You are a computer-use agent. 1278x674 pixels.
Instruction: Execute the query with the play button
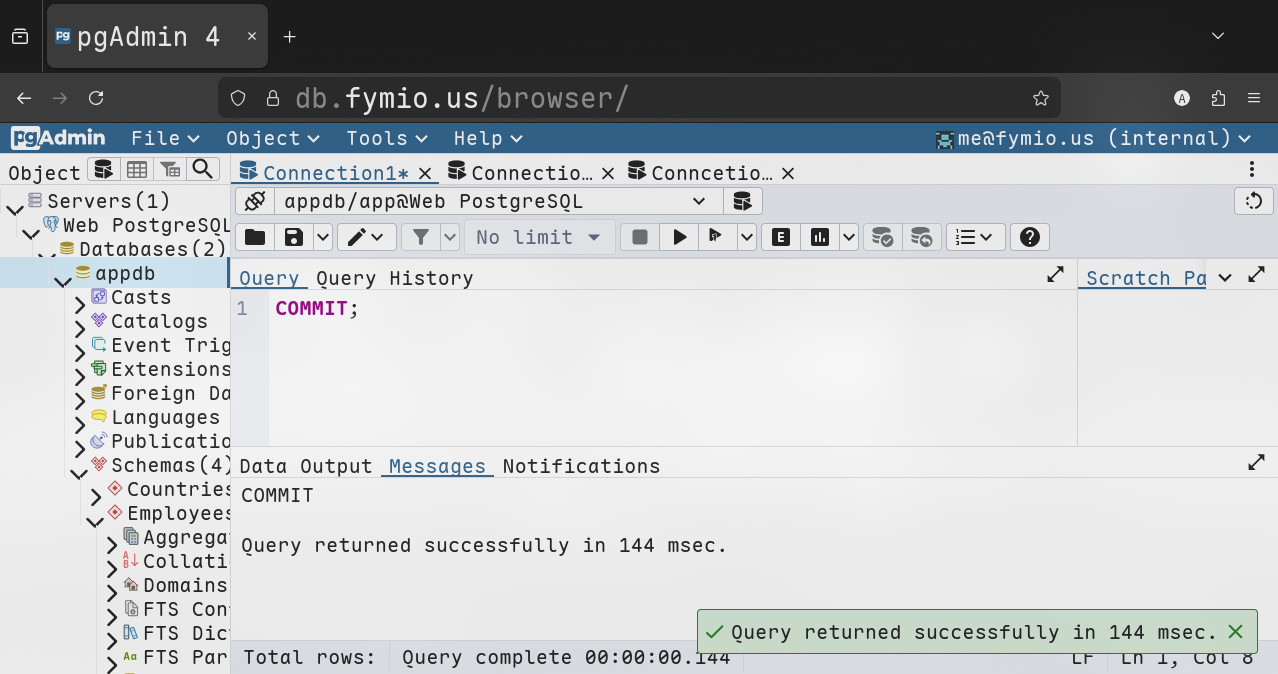(680, 237)
